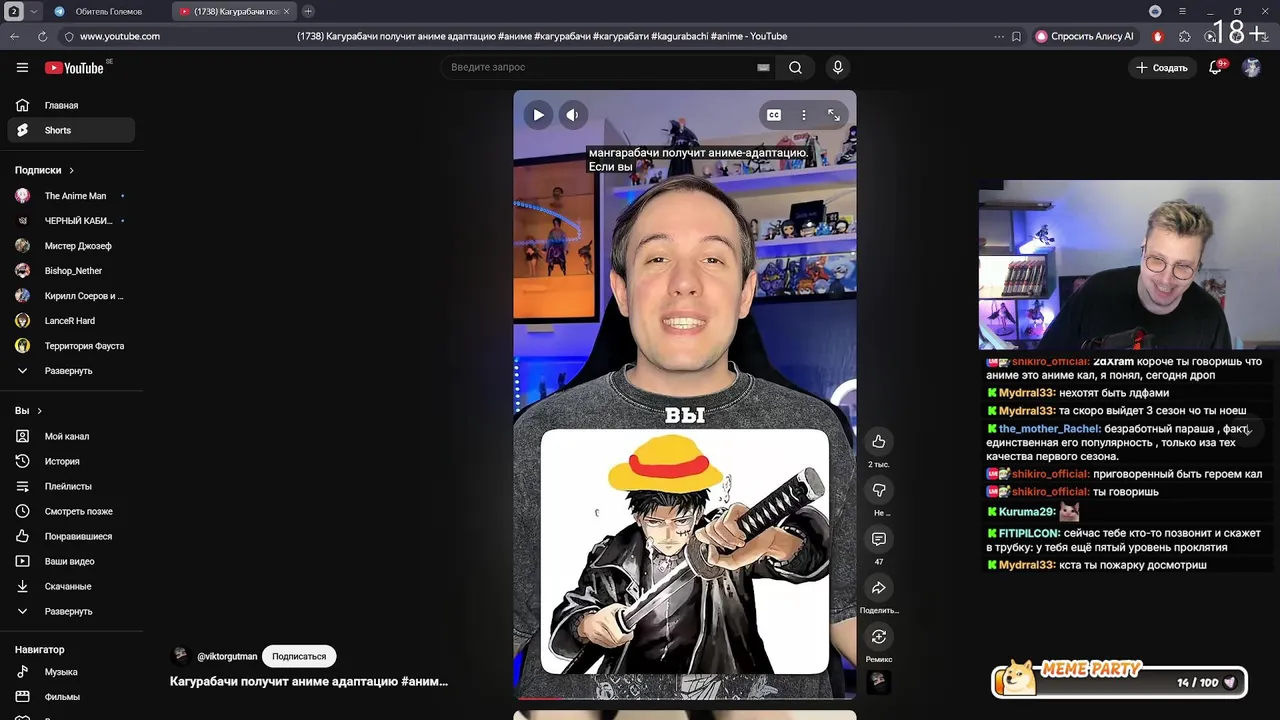Toggle closed captions on the Short
This screenshot has width=1280, height=720.
coord(774,115)
